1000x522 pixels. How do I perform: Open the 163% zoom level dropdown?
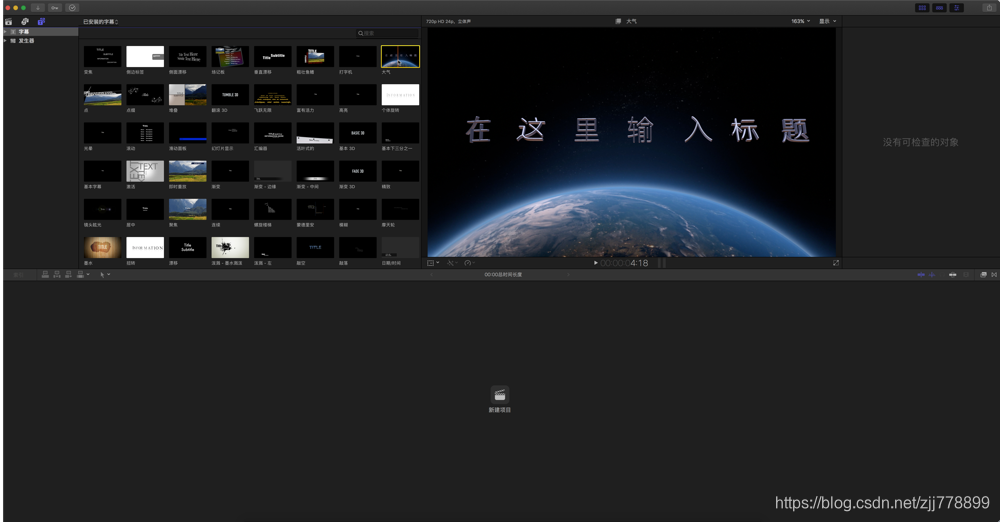[x=801, y=21]
